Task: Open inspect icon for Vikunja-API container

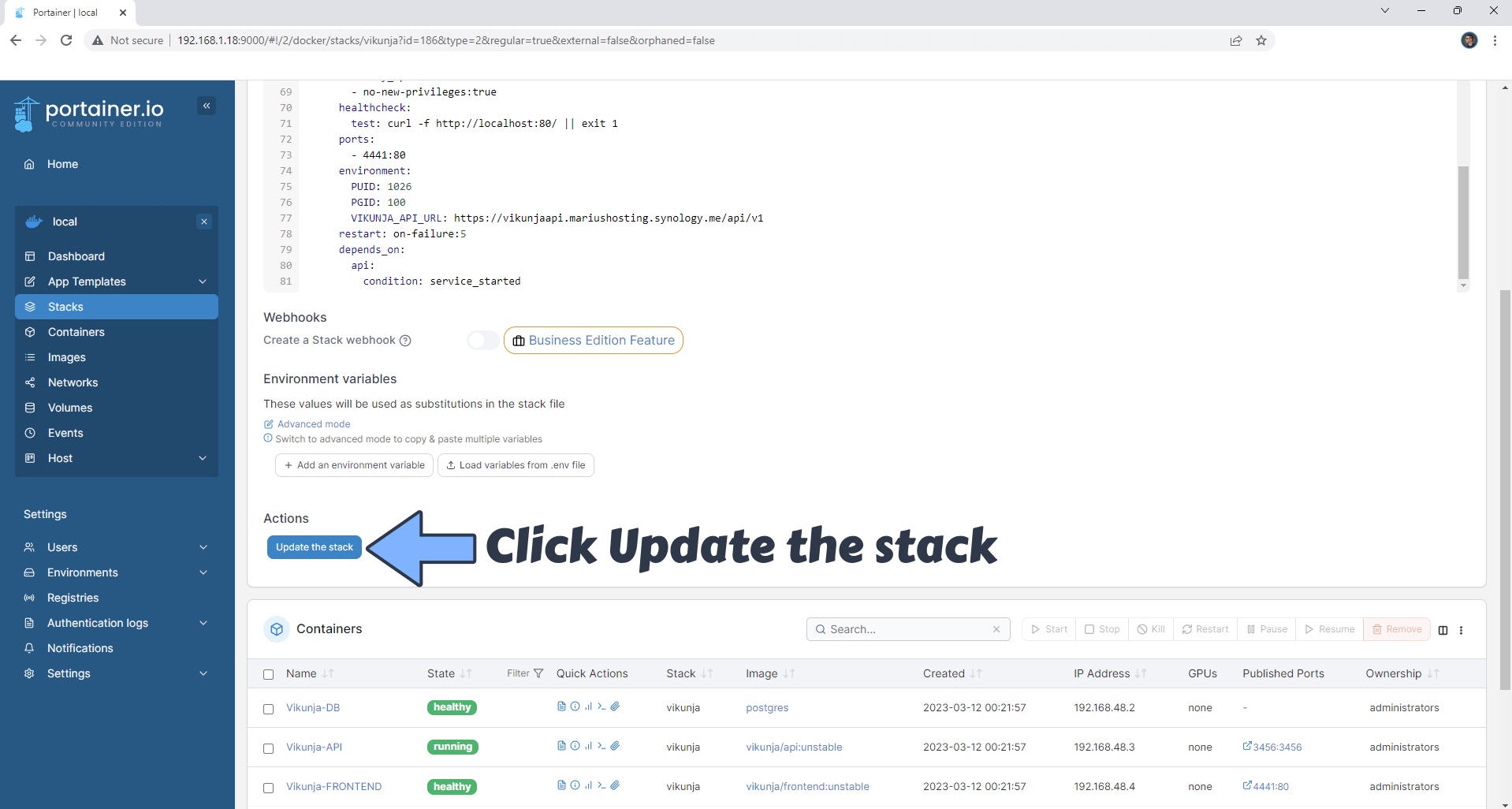Action: point(575,746)
